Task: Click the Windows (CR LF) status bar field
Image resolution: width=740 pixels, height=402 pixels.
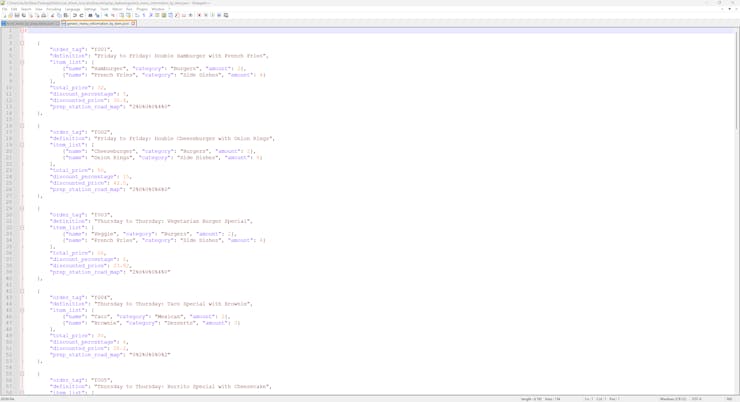Action: click(x=673, y=399)
